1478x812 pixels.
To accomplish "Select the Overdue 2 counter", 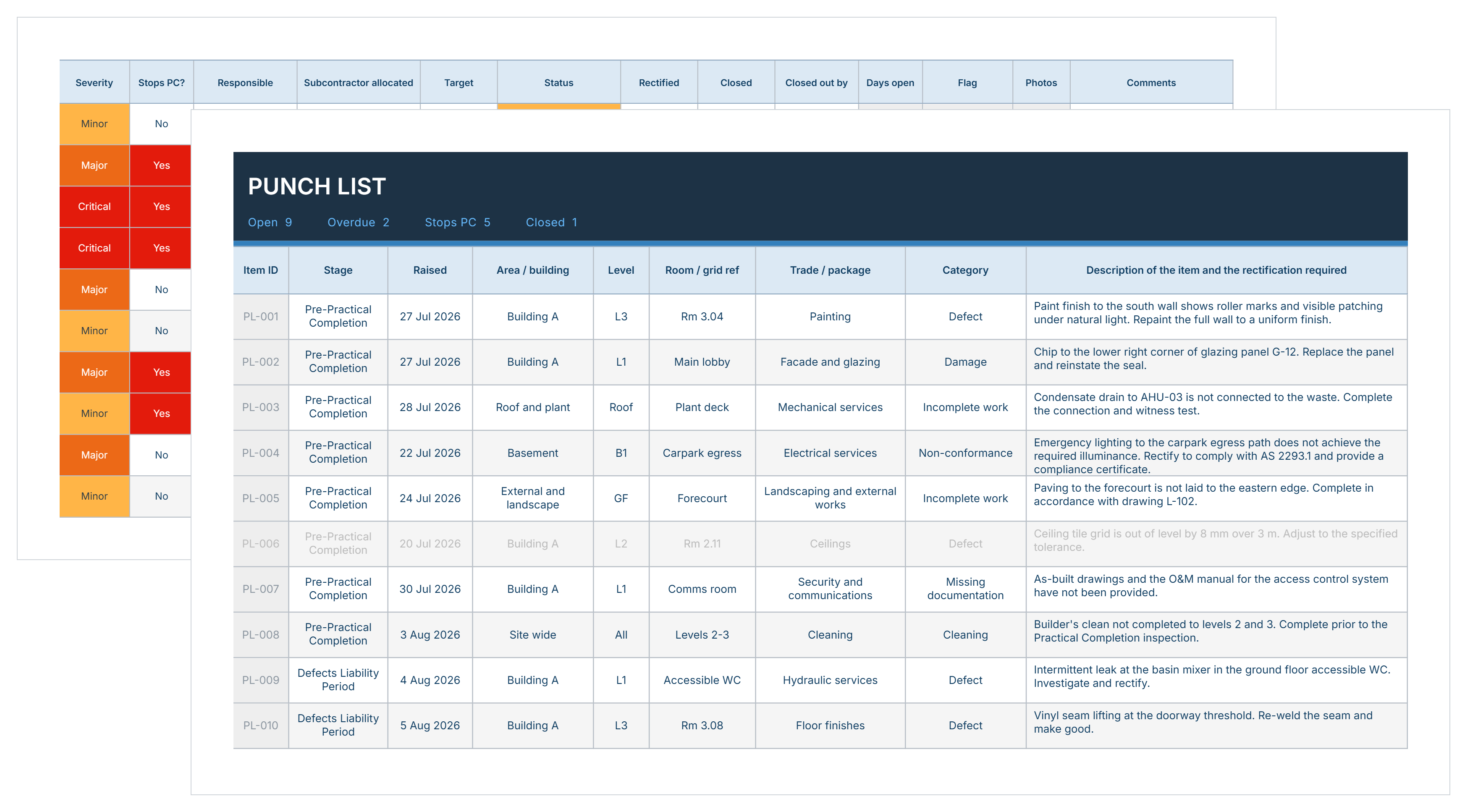I will 358,223.
